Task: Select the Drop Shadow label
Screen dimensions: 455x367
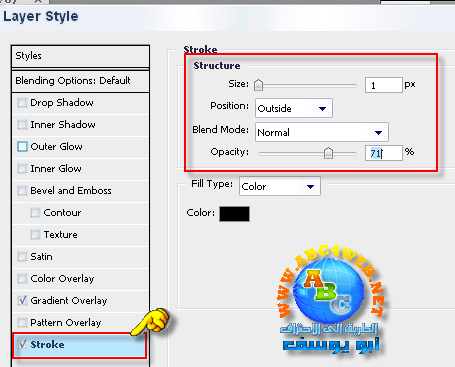Action: (62, 103)
